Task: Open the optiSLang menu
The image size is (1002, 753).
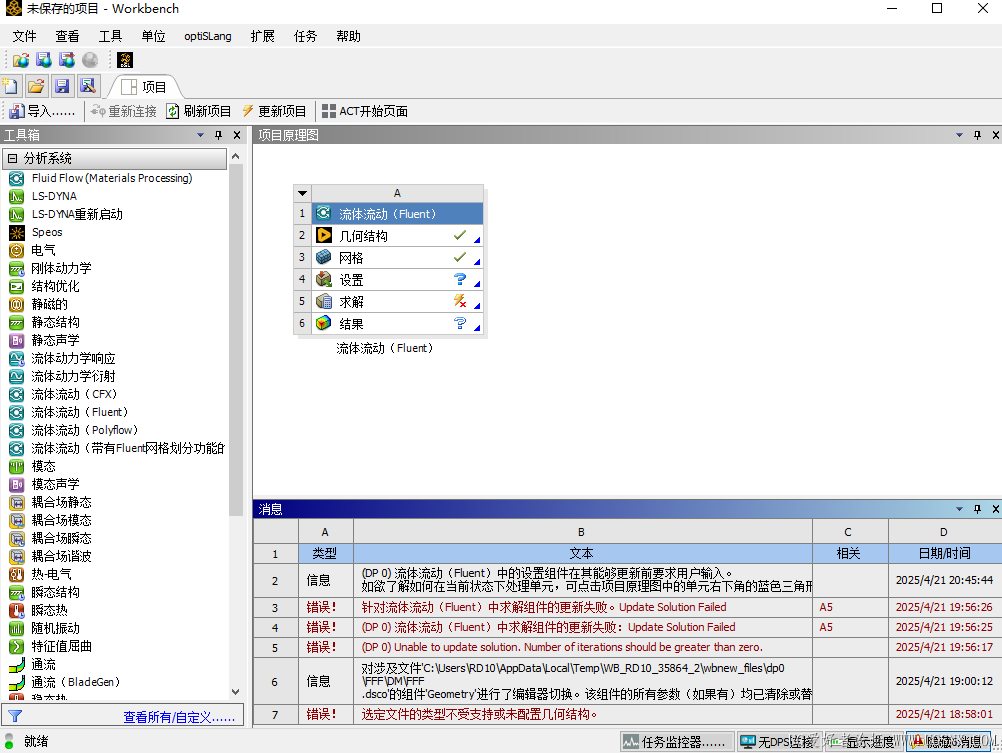Action: [208, 36]
